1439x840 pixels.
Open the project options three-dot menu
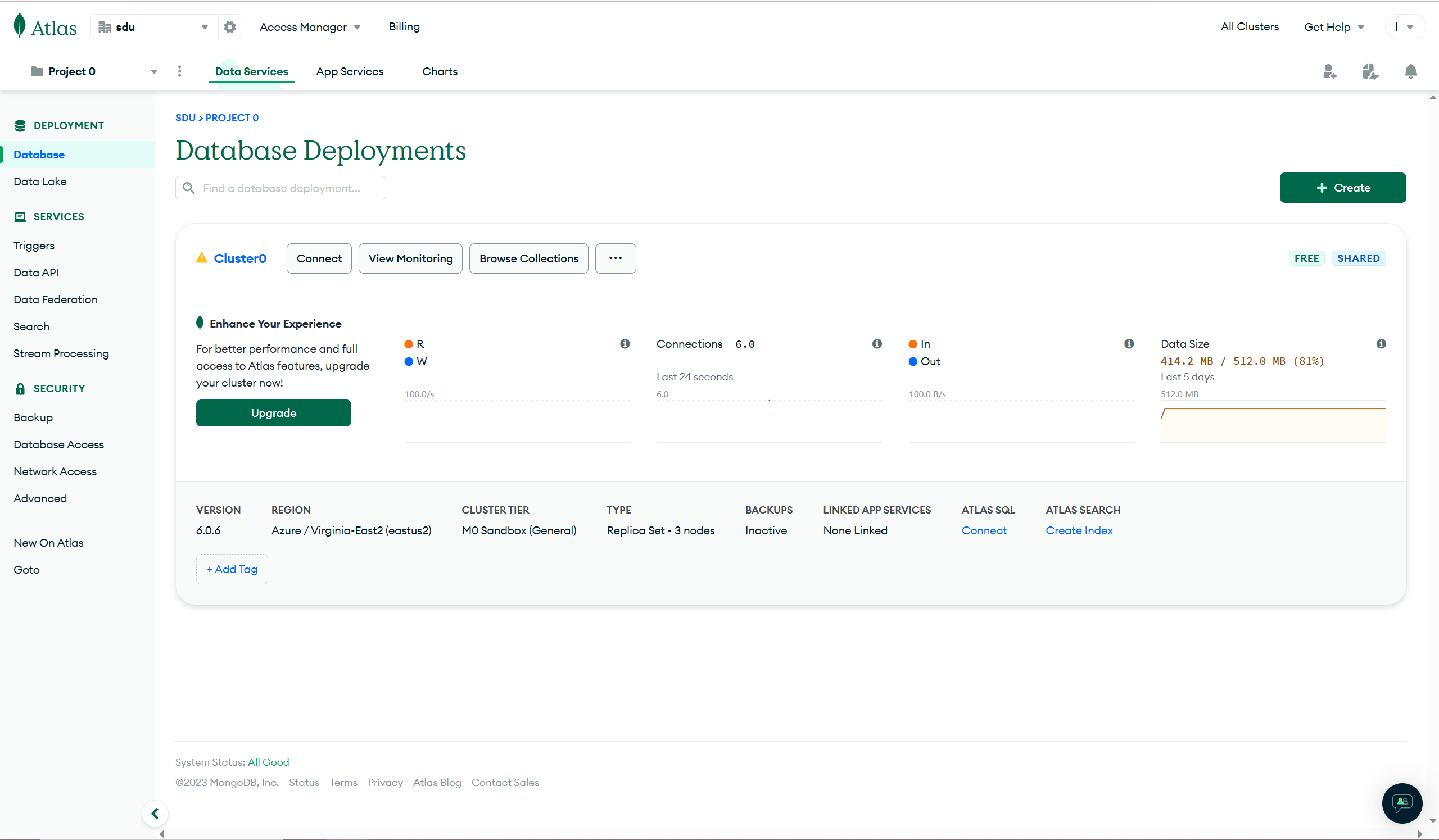(x=179, y=71)
